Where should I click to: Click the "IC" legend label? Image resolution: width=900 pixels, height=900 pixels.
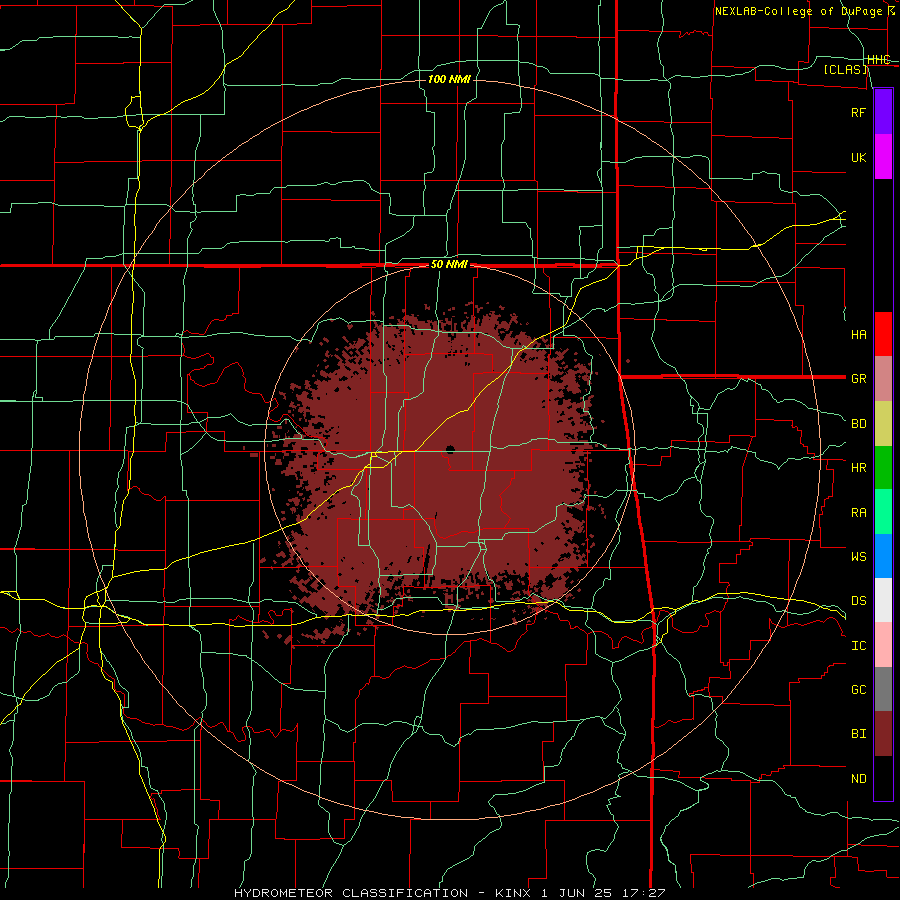click(x=858, y=646)
